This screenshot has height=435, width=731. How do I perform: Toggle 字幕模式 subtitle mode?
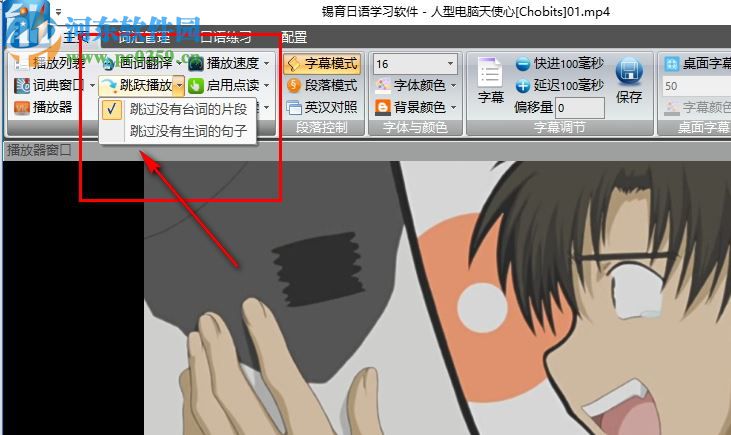click(322, 63)
